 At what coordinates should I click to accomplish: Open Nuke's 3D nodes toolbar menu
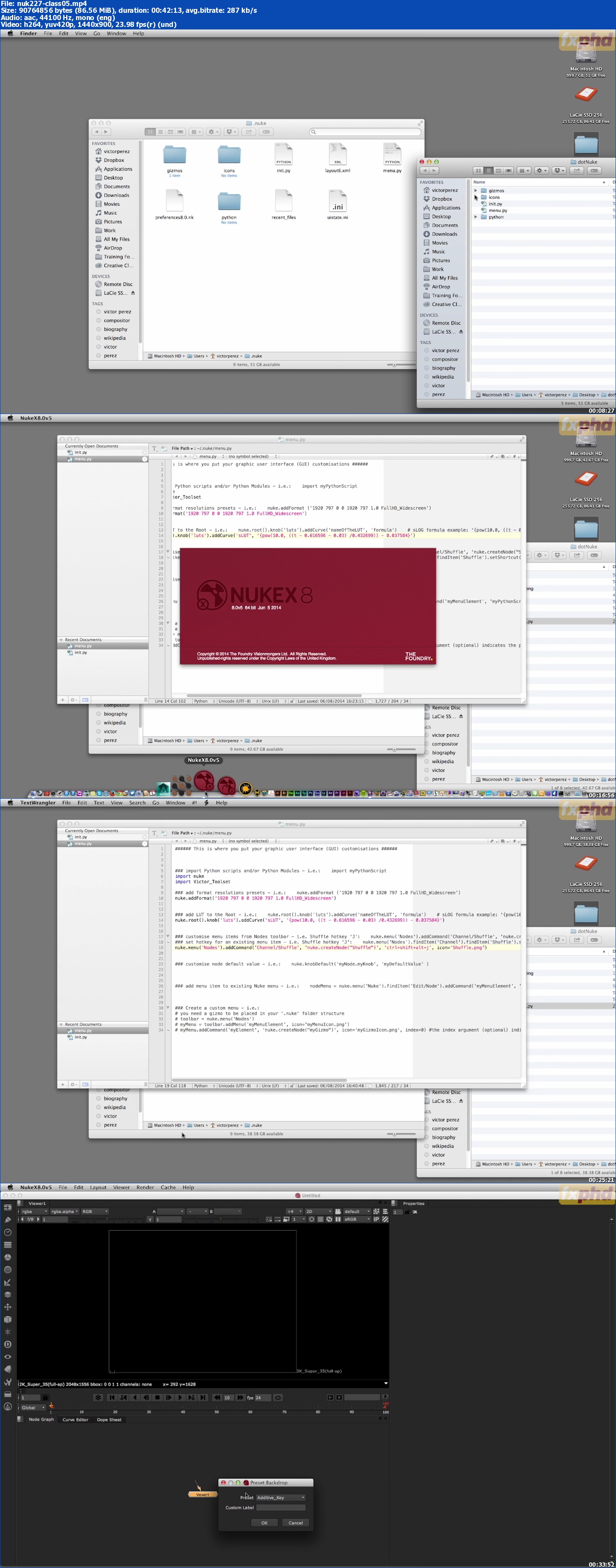point(8,1319)
